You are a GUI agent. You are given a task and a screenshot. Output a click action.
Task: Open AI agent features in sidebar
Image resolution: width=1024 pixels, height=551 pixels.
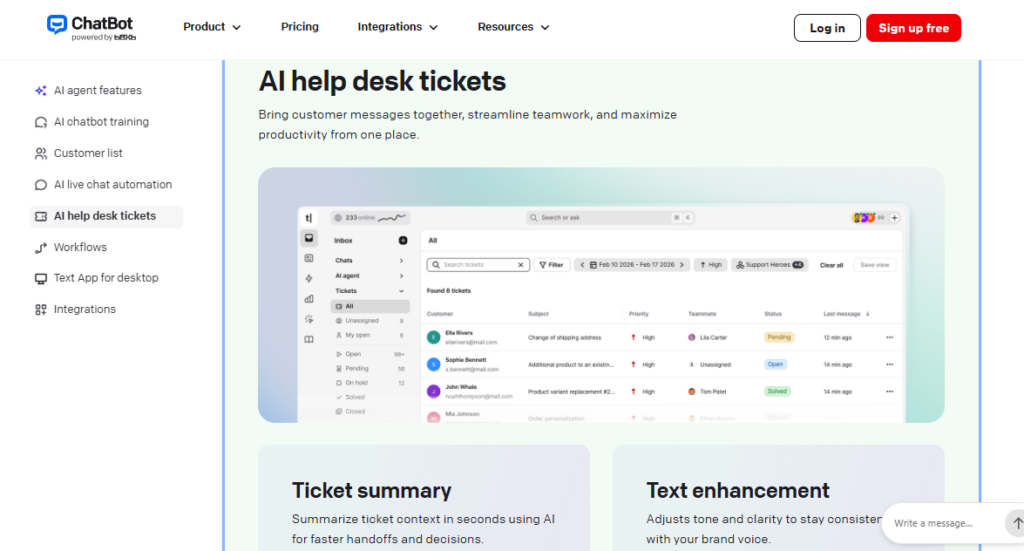click(97, 91)
